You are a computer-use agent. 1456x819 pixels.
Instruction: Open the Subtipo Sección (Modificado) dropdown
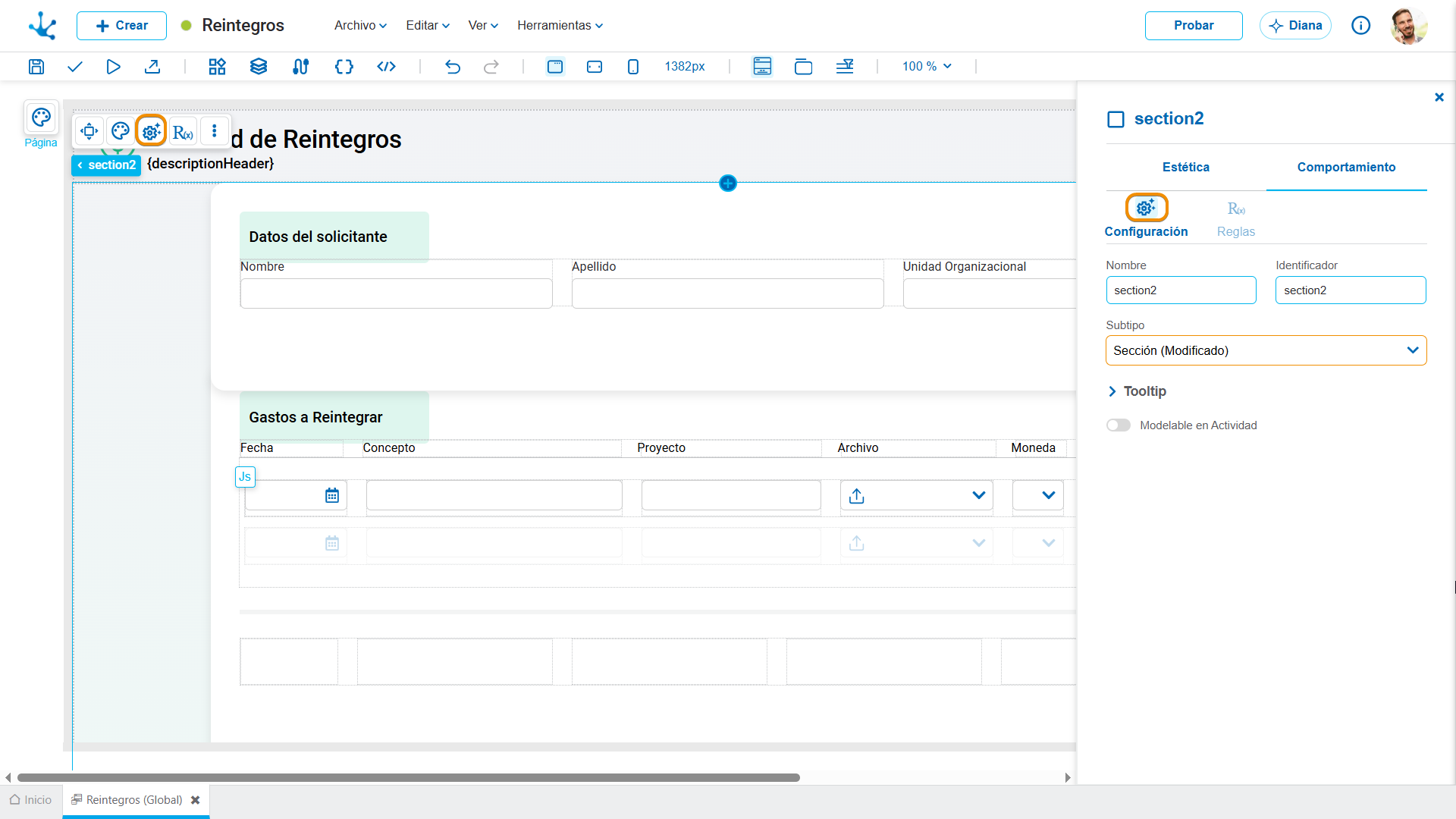[x=1266, y=350]
